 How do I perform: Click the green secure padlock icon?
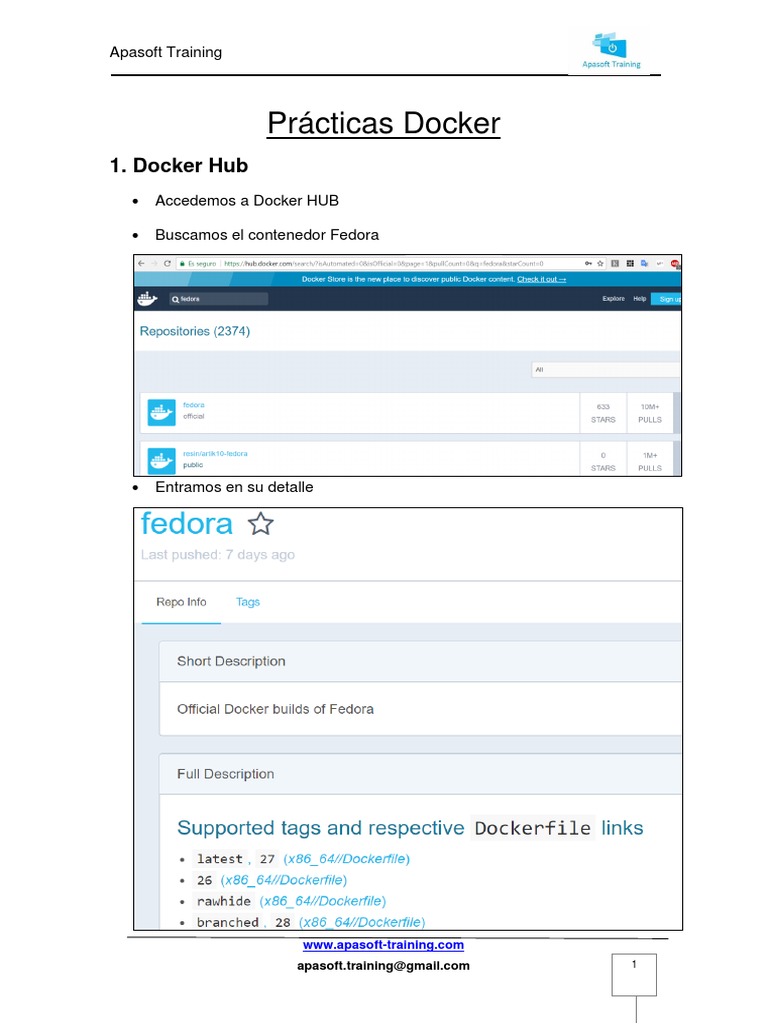pos(182,263)
